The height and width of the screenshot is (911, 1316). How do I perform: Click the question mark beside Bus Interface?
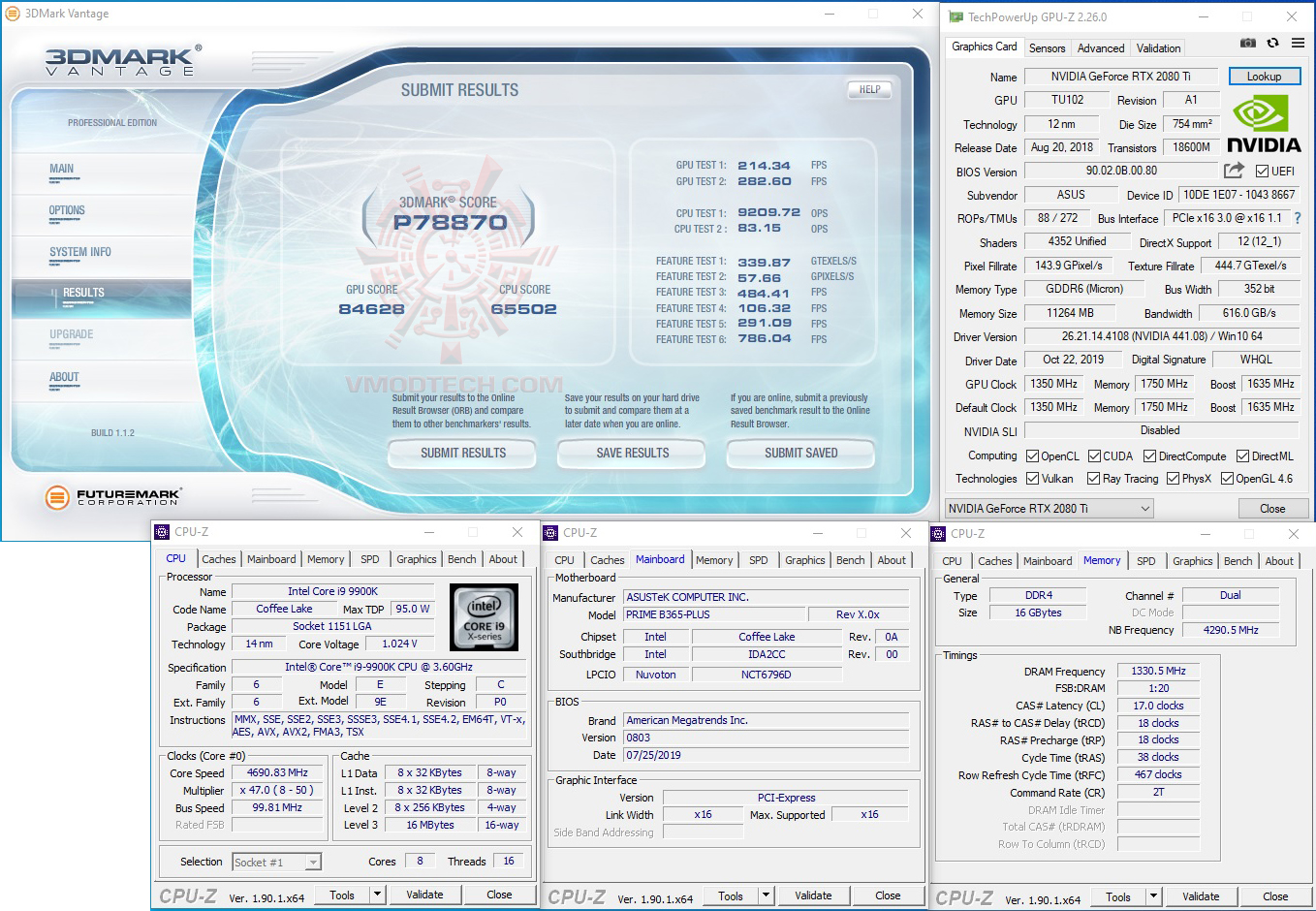coord(1299,218)
